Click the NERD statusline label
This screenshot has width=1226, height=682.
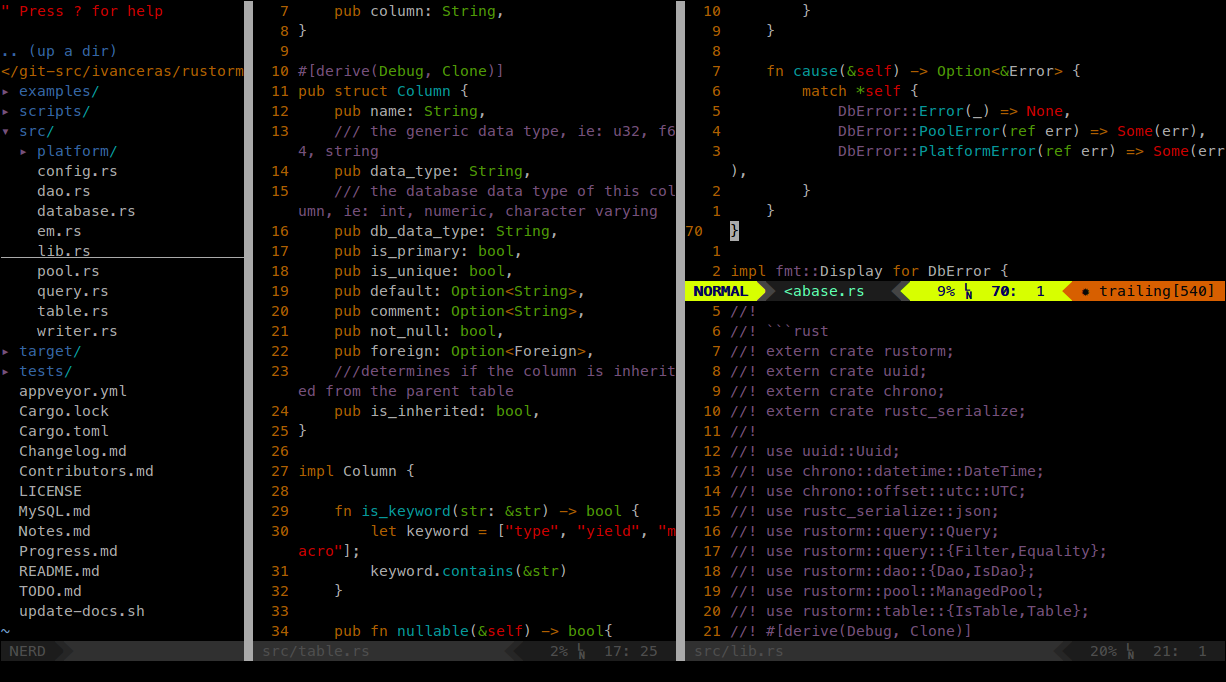tap(28, 651)
